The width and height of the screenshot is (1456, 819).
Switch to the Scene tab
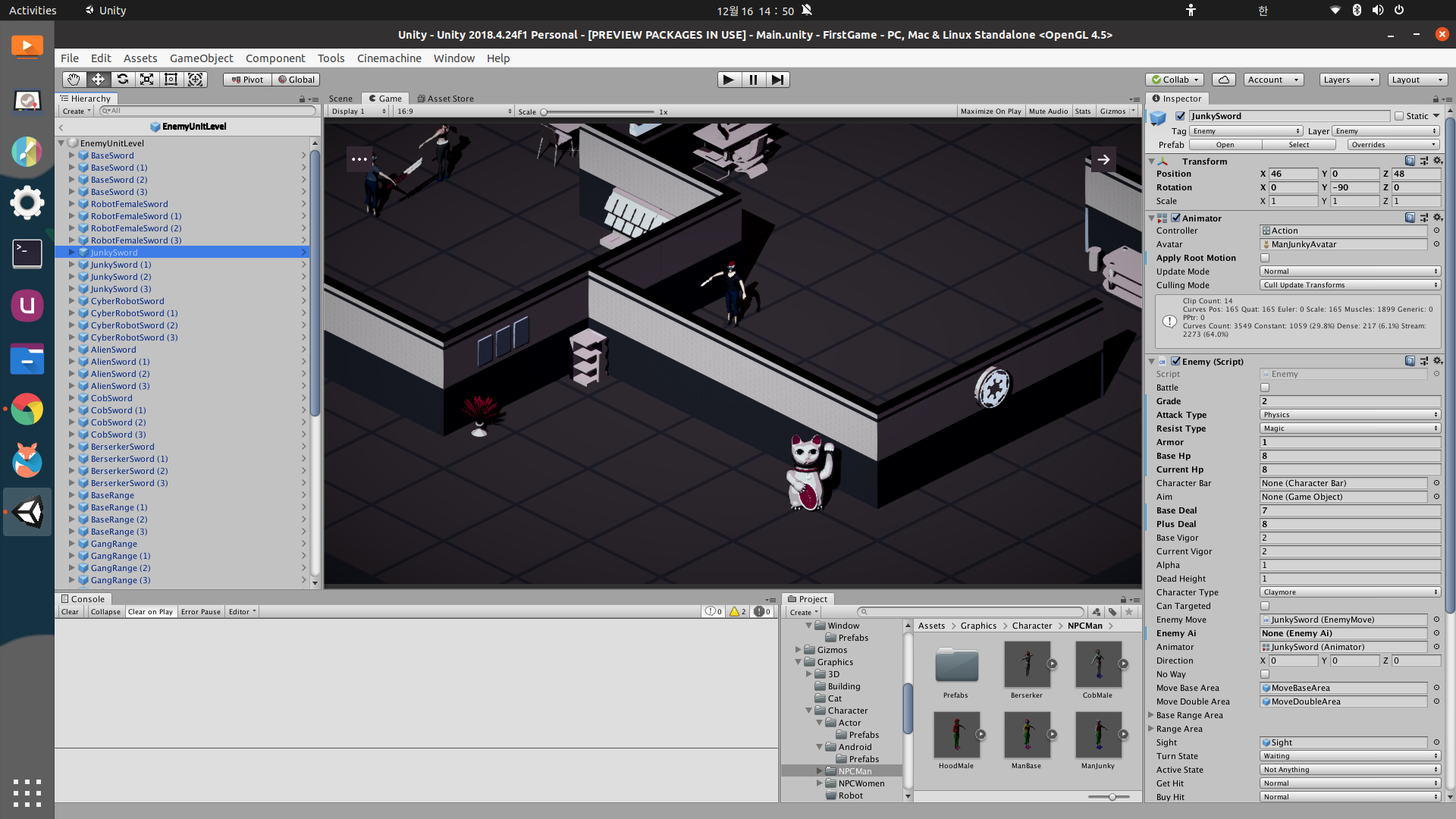[x=340, y=99]
